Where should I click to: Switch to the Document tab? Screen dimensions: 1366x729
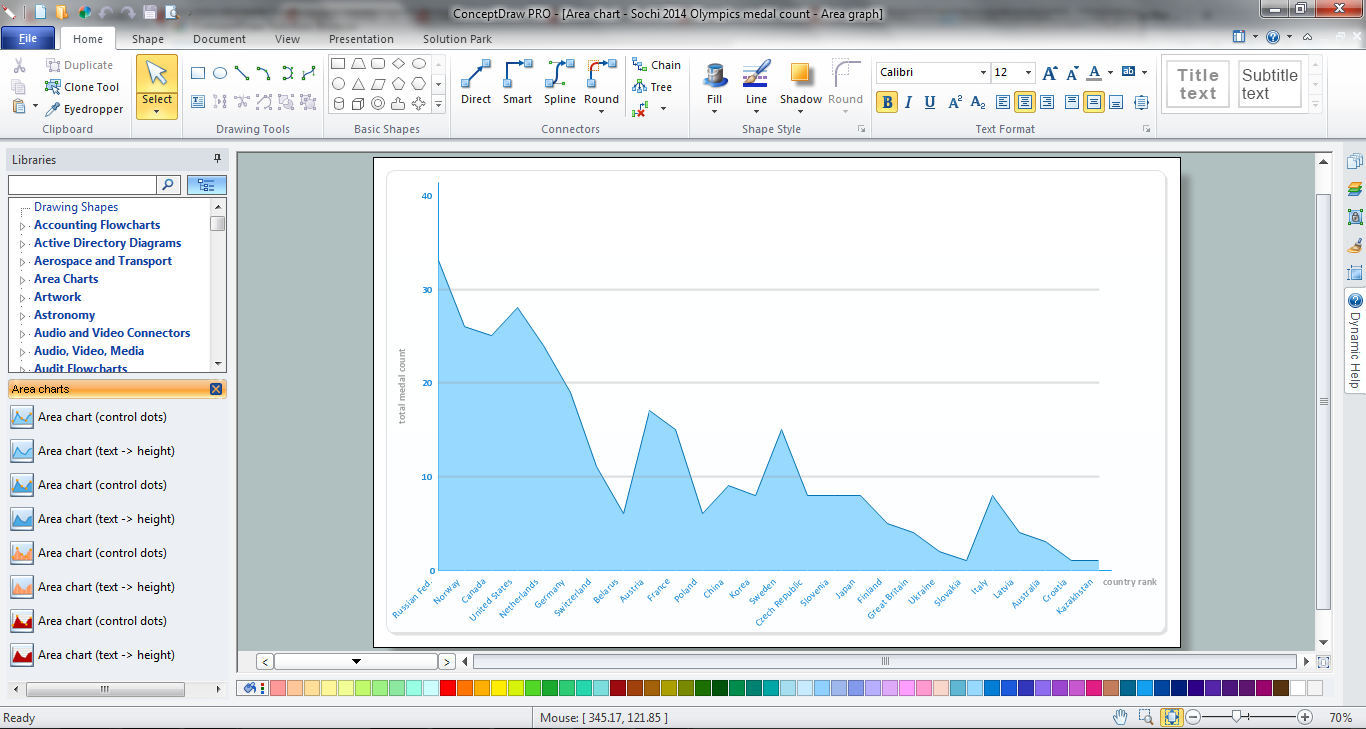click(219, 39)
